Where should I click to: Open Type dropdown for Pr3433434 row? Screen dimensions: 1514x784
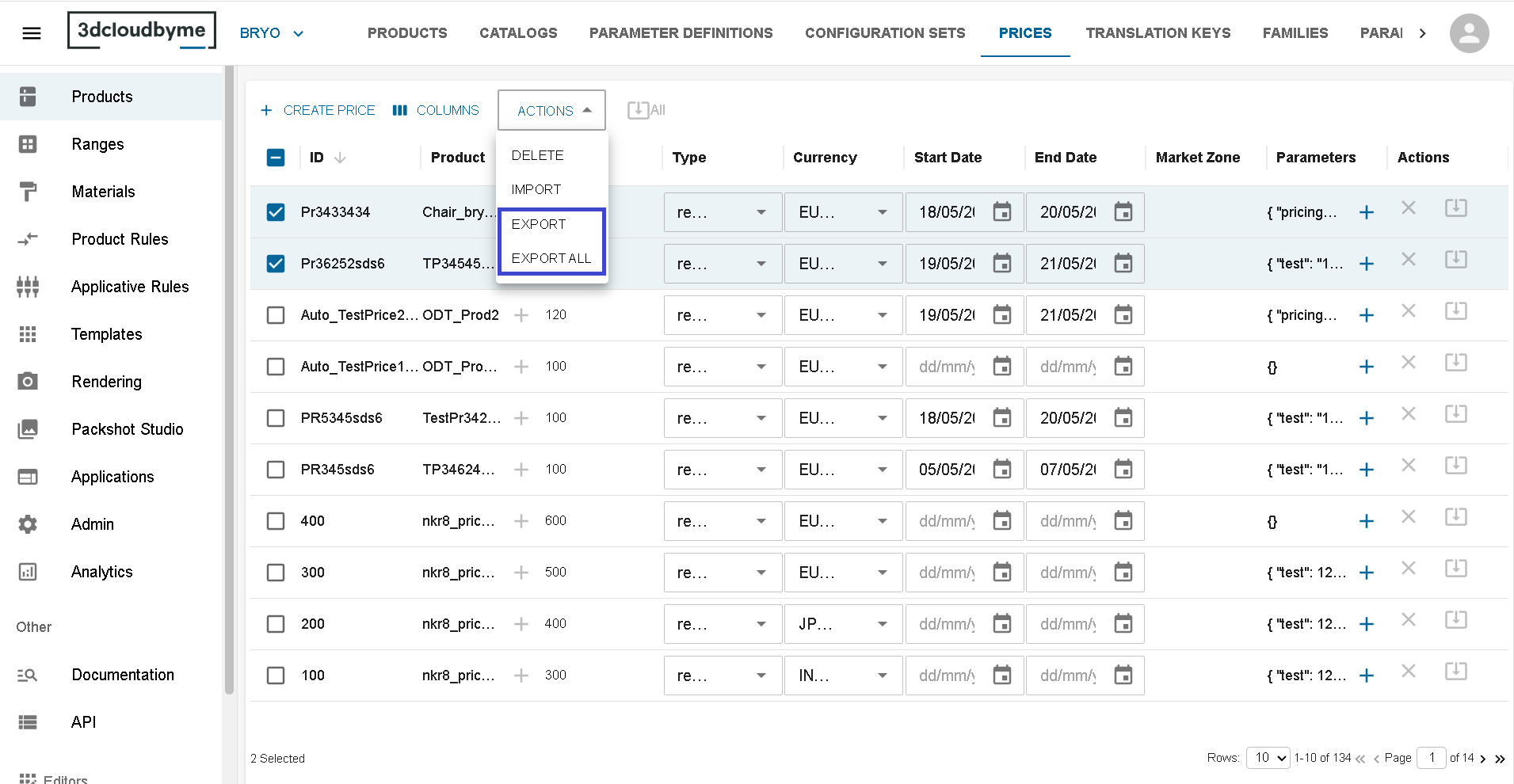pos(723,212)
